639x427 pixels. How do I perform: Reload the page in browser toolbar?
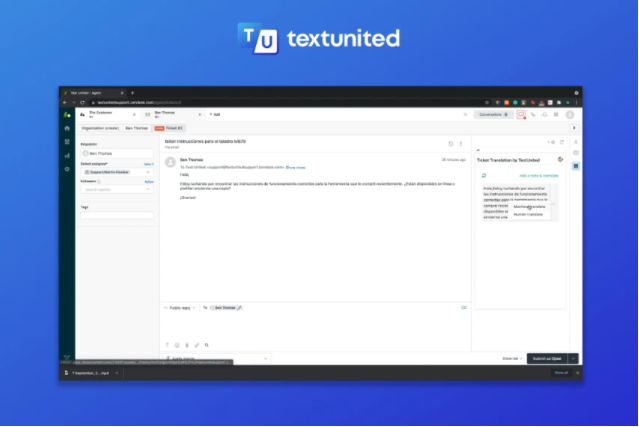(x=82, y=103)
